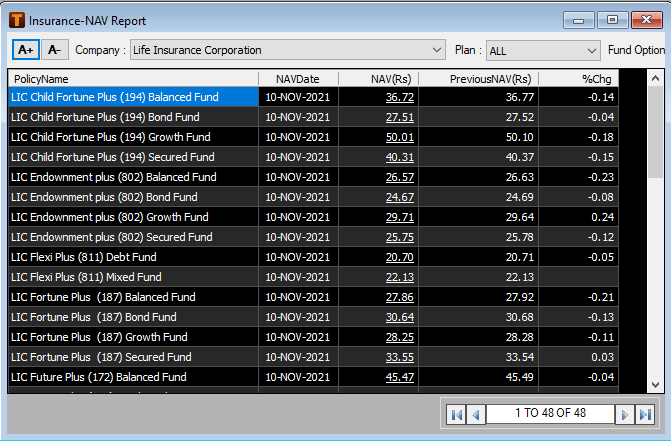Image resolution: width=671 pixels, height=441 pixels.
Task: Click %Chg value -0.23
Action: click(601, 177)
